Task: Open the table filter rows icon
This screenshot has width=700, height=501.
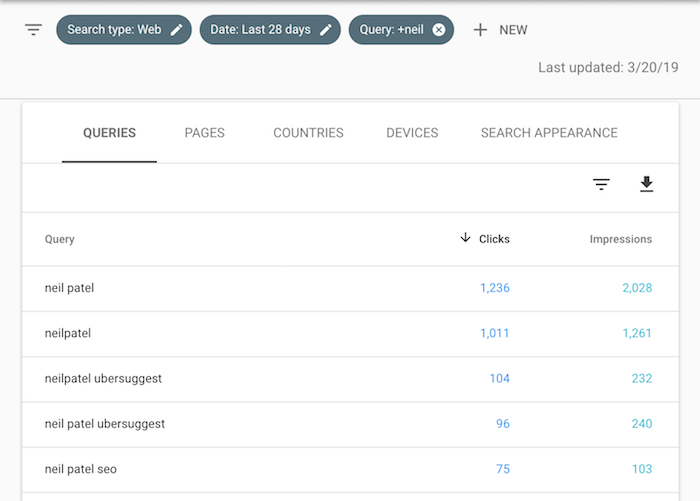Action: click(x=601, y=184)
